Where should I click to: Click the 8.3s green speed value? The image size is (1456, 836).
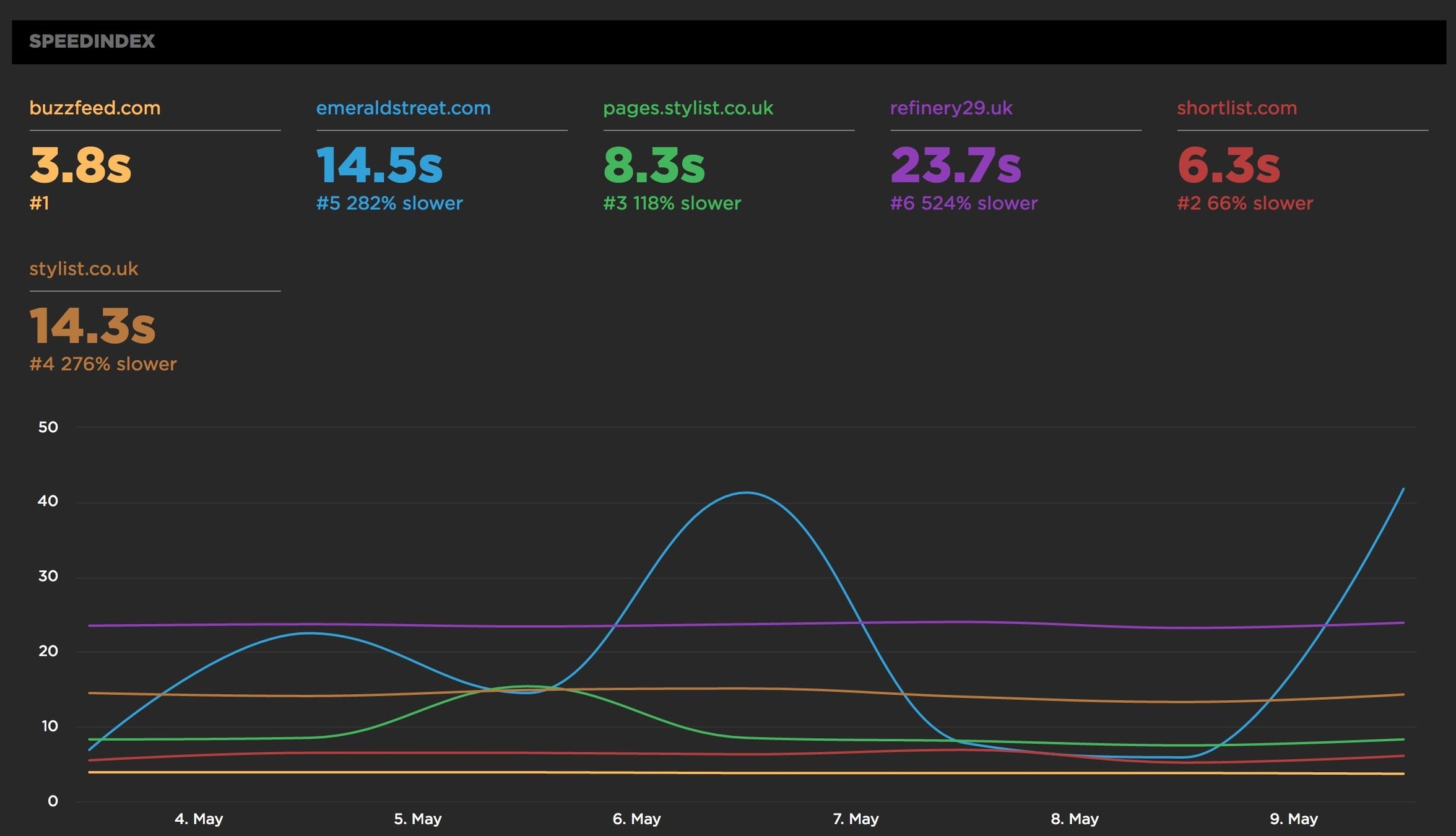(654, 165)
